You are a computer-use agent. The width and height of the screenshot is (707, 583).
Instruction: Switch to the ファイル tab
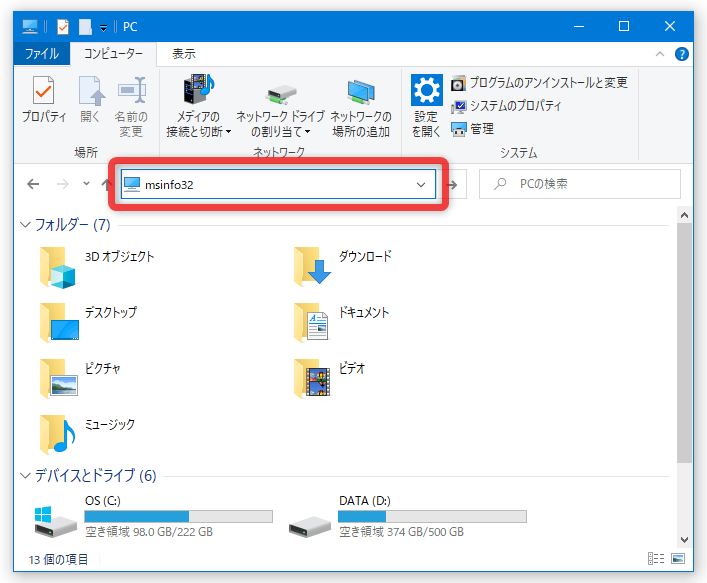[41, 54]
